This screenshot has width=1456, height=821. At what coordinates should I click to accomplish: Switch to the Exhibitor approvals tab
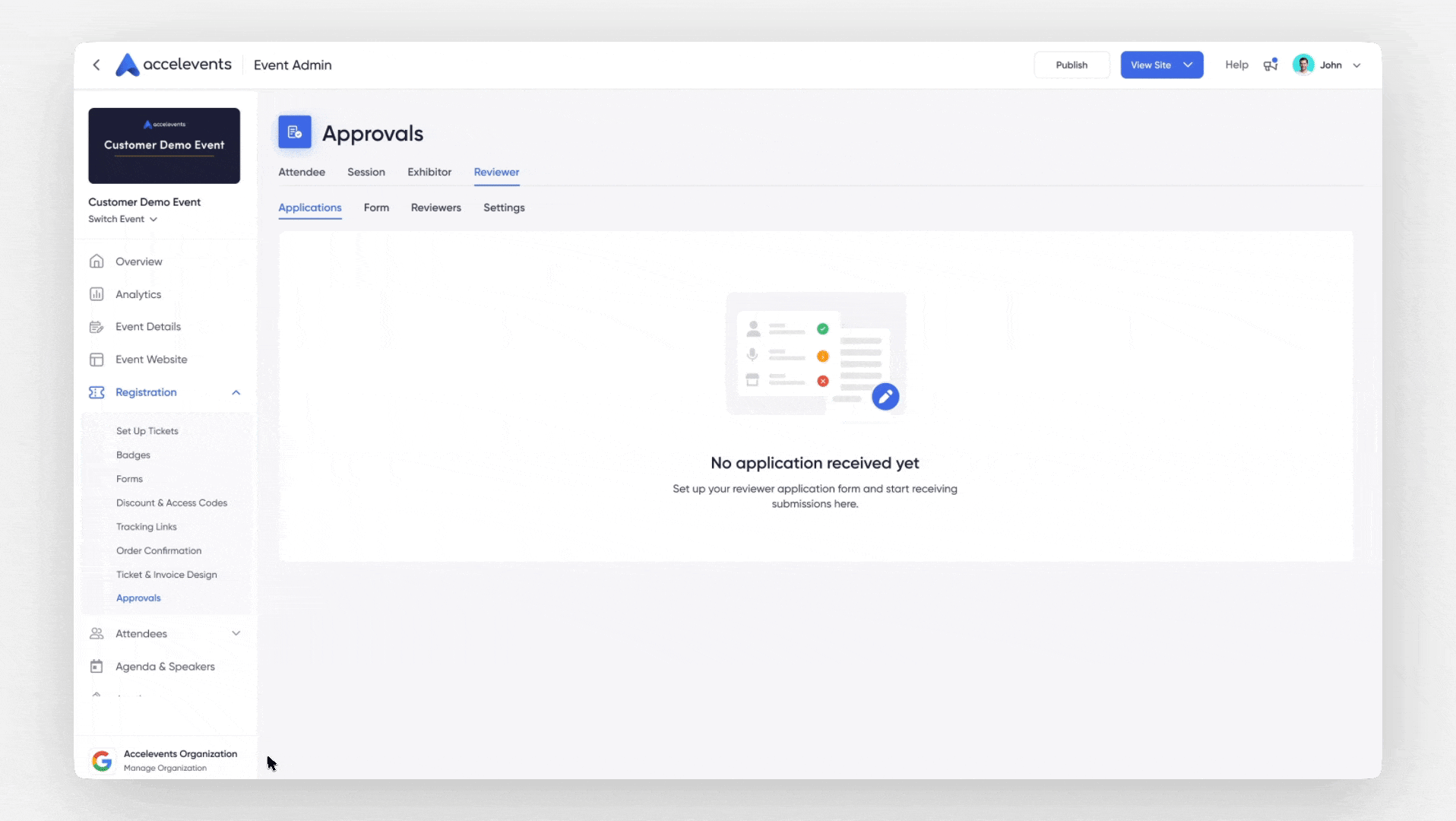[429, 172]
